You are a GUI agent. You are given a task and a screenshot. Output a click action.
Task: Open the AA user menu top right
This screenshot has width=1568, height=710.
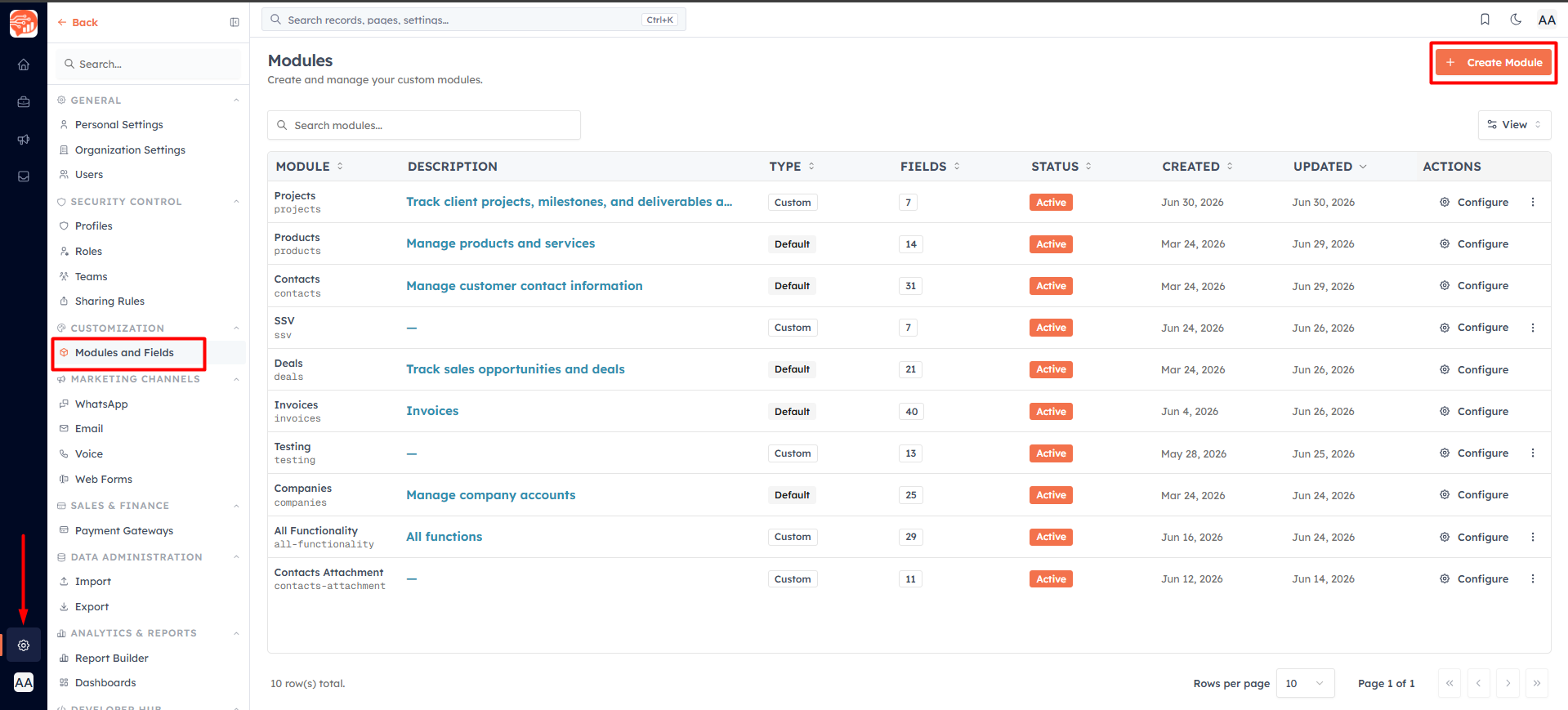pyautogui.click(x=1547, y=20)
